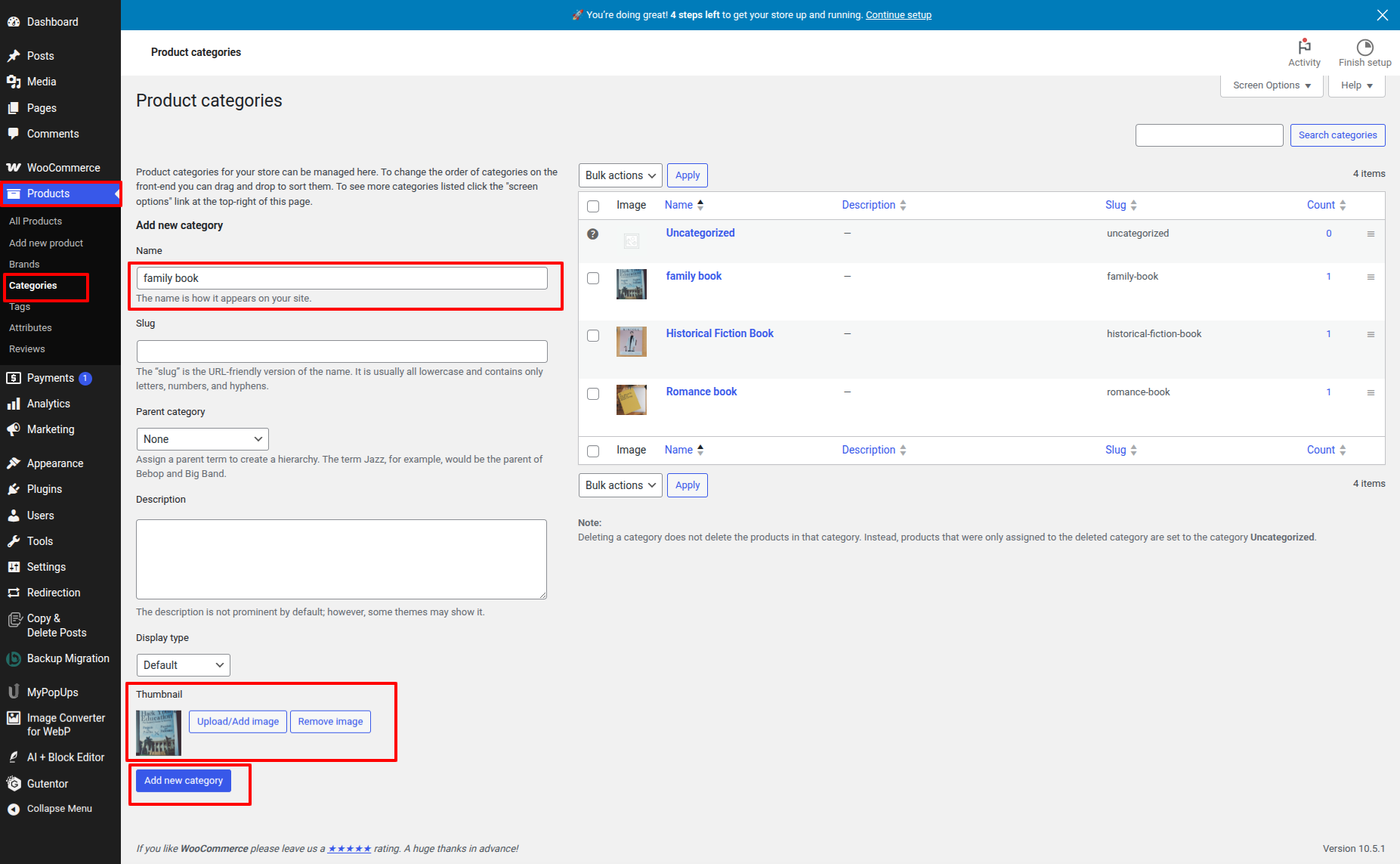Image resolution: width=1400 pixels, height=864 pixels.
Task: Go to All Products in sidebar
Action: (x=36, y=221)
